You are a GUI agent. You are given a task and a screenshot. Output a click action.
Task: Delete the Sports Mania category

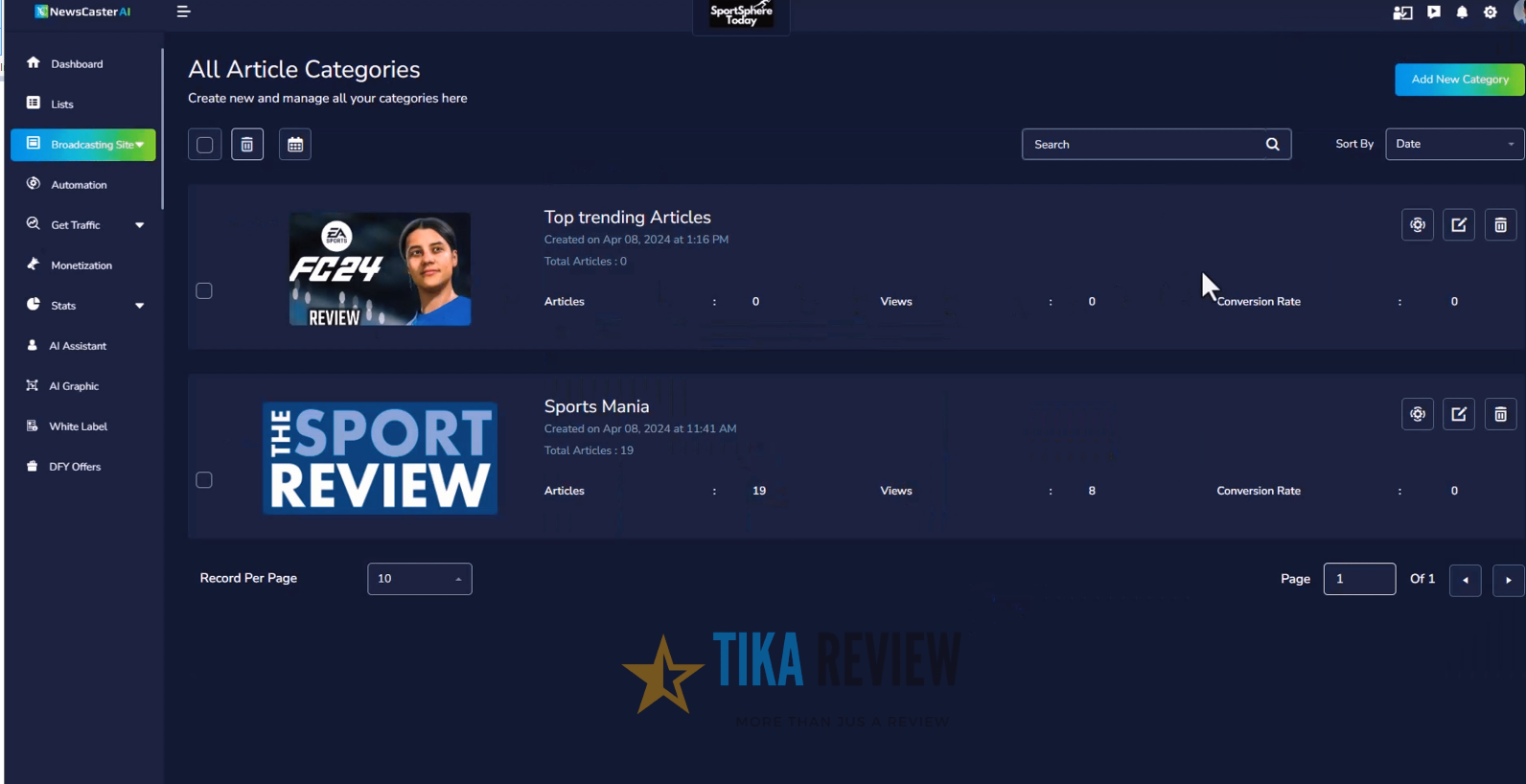(1501, 414)
